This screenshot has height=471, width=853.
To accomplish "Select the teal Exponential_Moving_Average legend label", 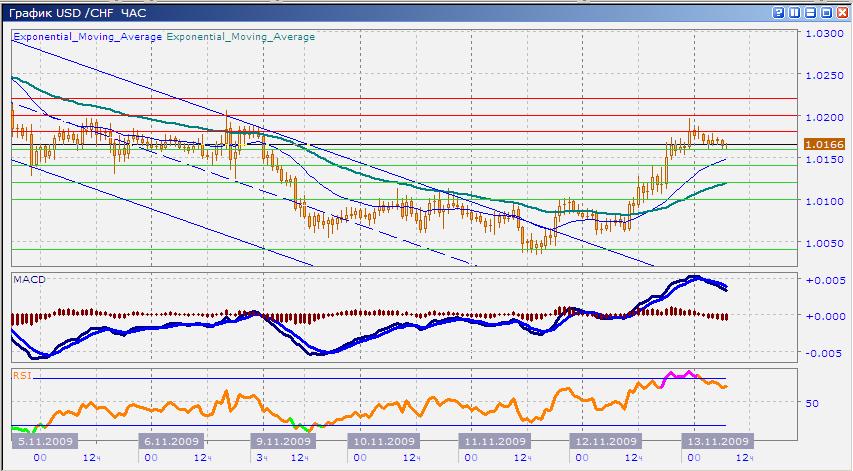I will 240,37.
